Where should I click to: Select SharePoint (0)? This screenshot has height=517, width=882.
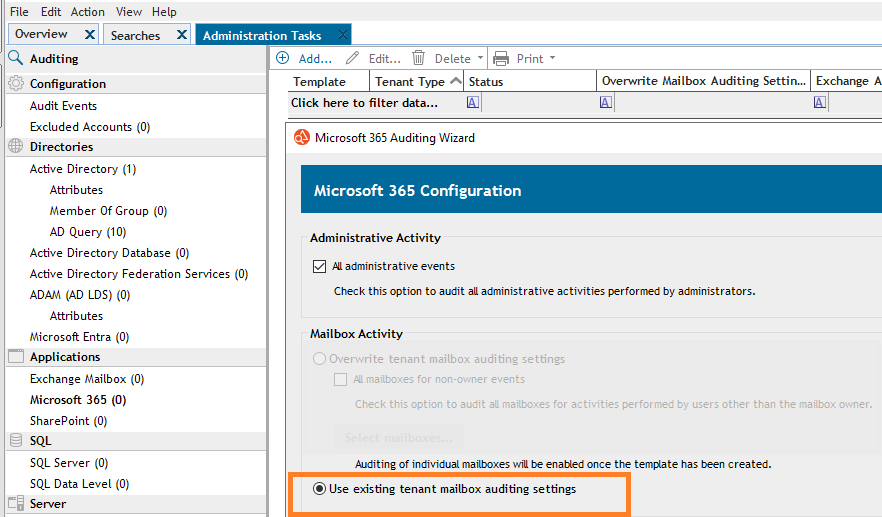click(x=68, y=421)
